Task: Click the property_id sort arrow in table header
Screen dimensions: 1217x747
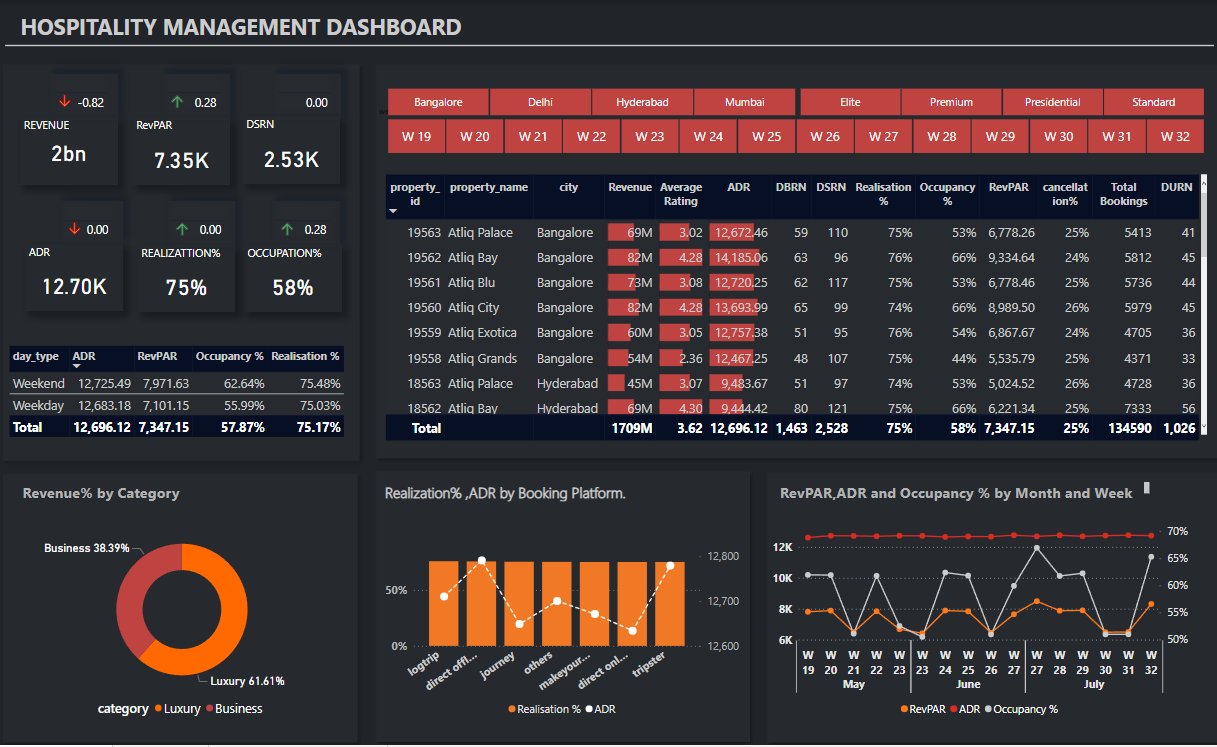Action: (x=393, y=211)
